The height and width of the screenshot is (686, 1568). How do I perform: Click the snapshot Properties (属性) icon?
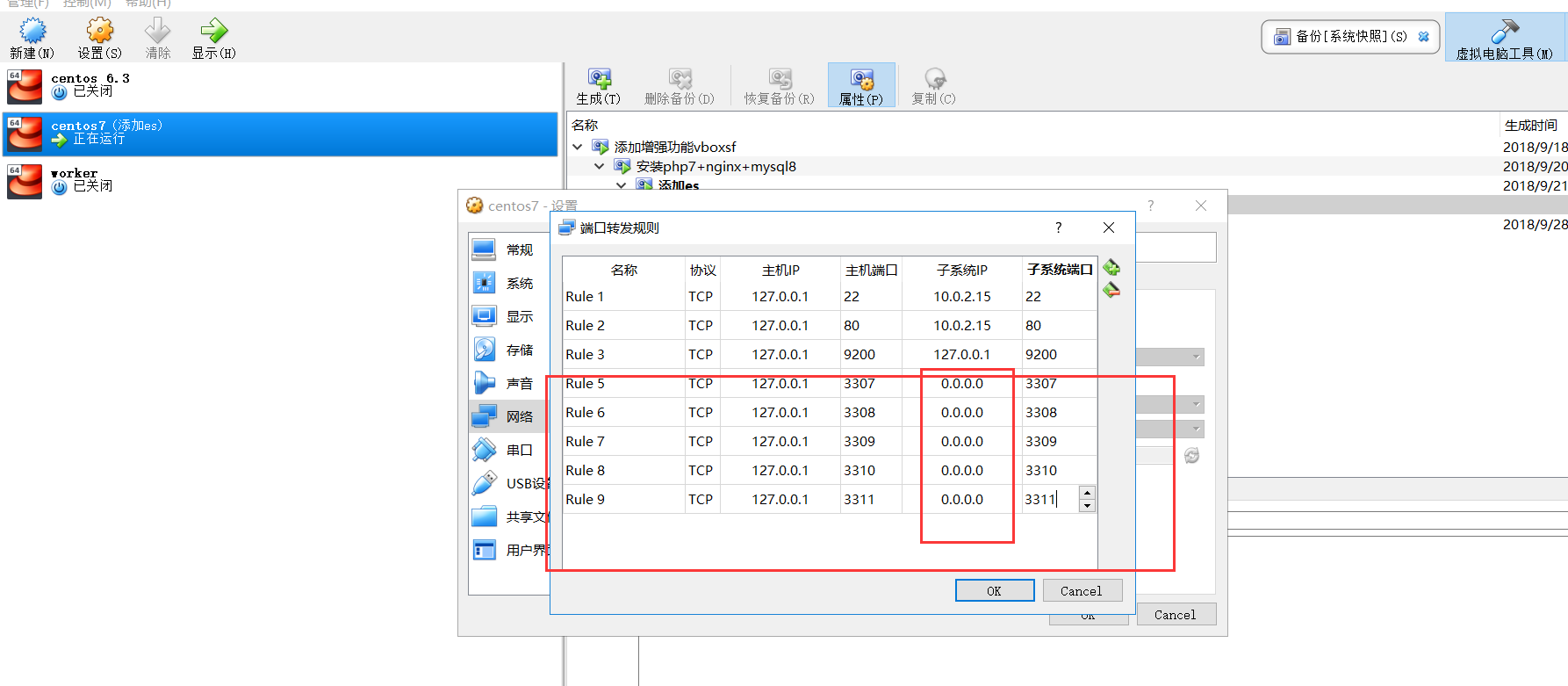(861, 79)
